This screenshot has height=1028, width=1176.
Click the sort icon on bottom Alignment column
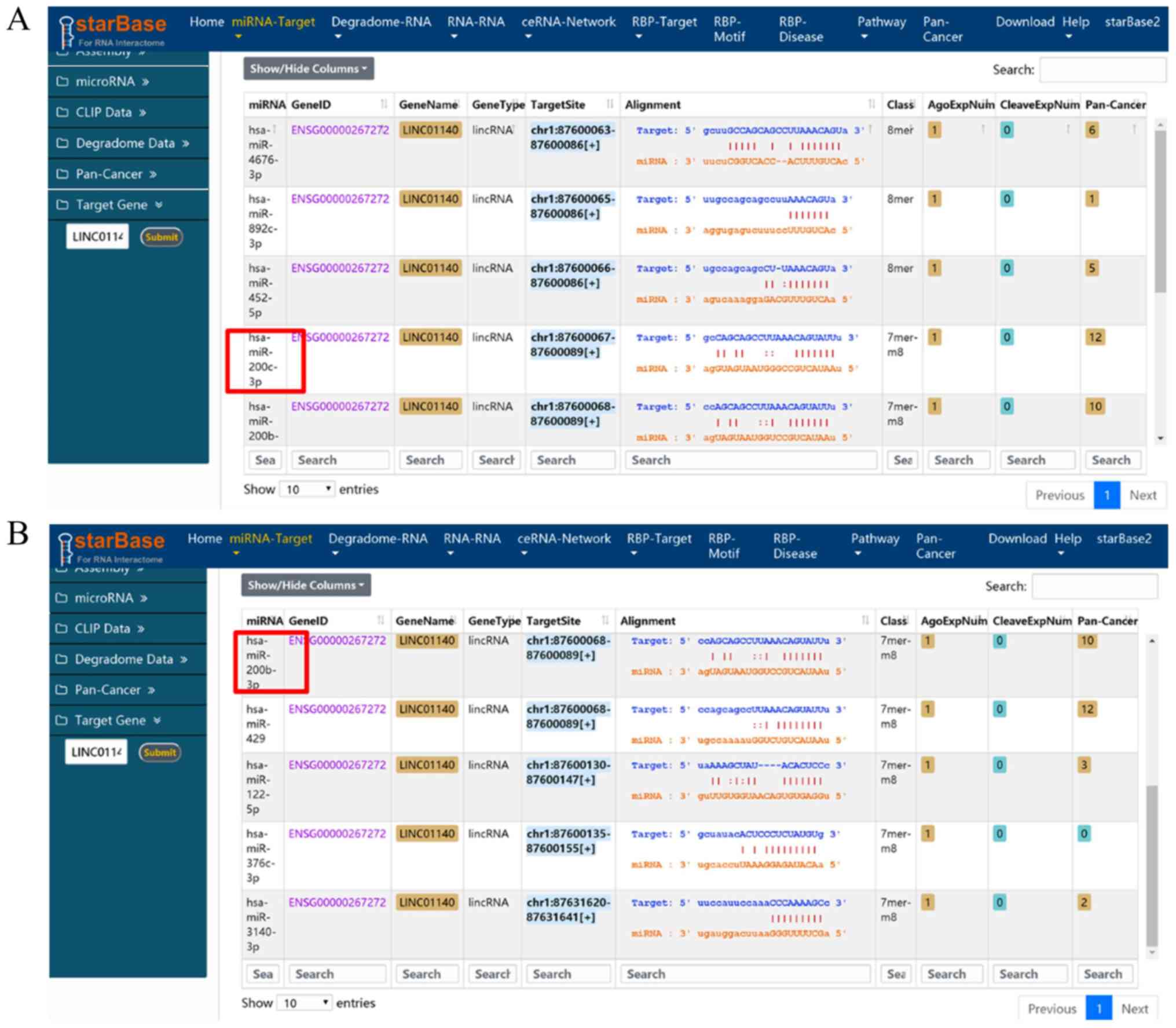click(864, 620)
